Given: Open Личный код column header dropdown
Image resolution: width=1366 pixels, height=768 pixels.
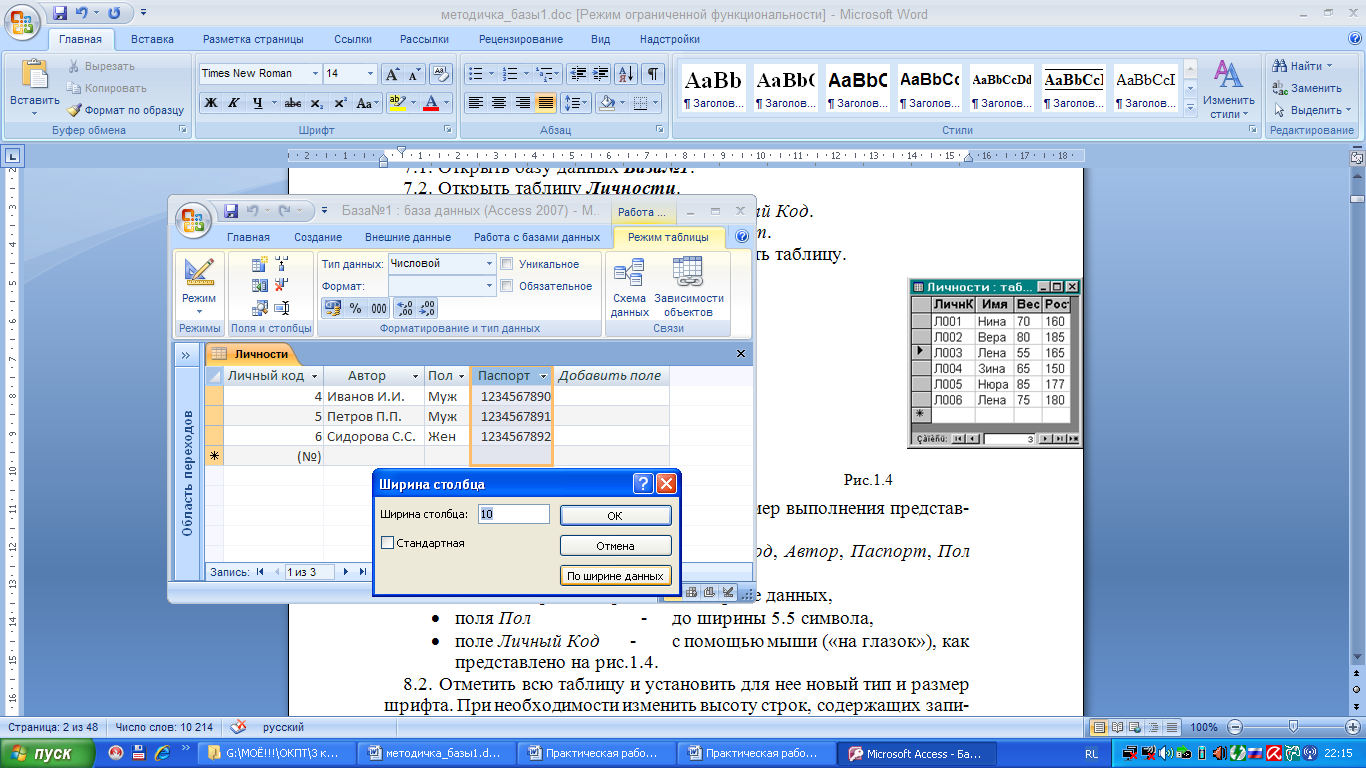Looking at the screenshot, I should (x=314, y=376).
